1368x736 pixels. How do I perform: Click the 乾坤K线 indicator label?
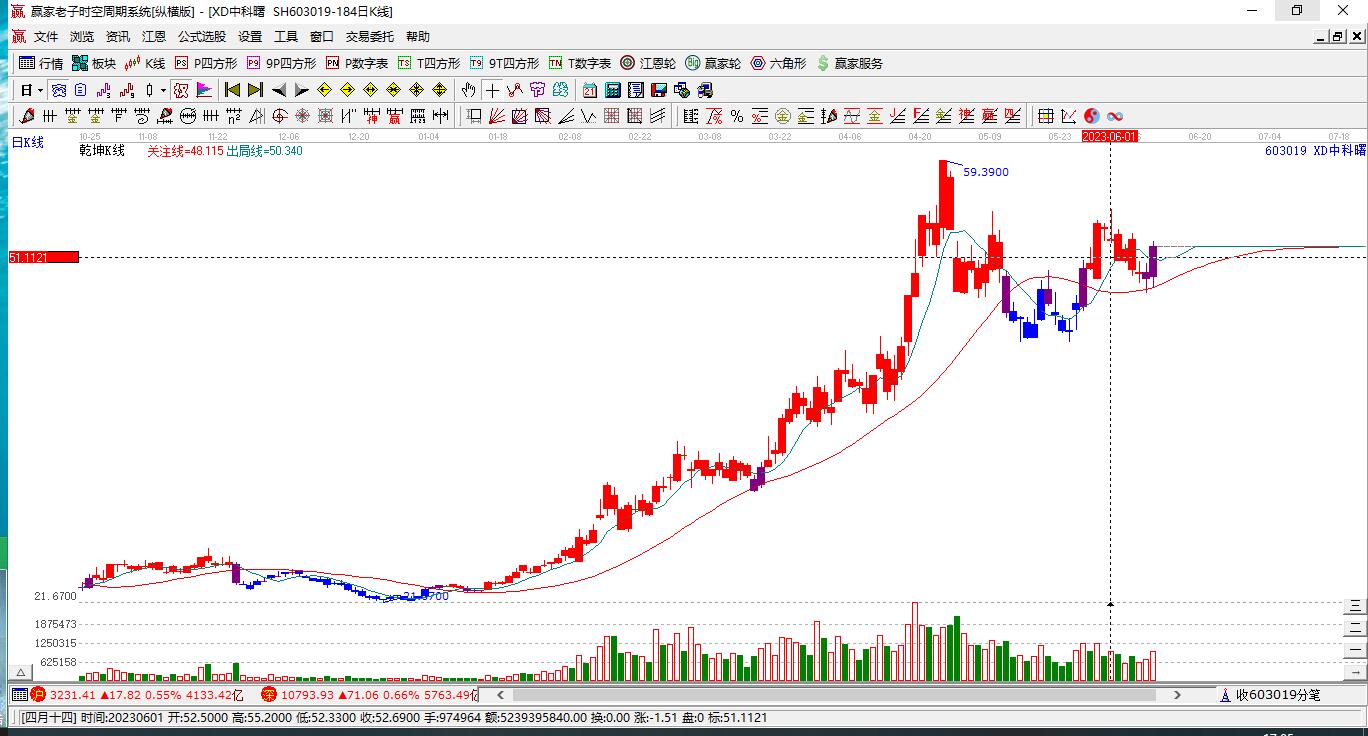pos(102,151)
